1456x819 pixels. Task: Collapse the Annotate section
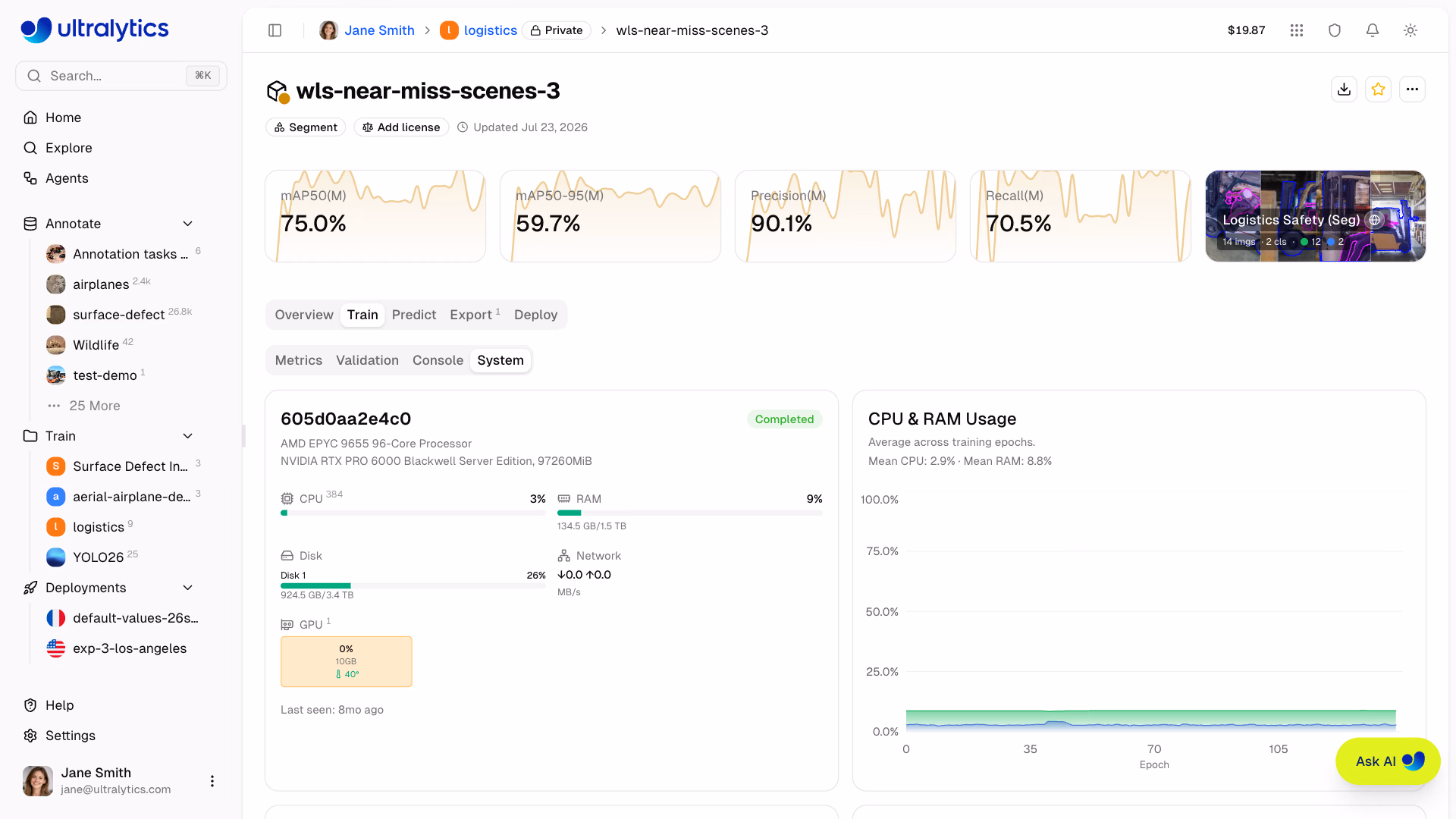click(188, 224)
